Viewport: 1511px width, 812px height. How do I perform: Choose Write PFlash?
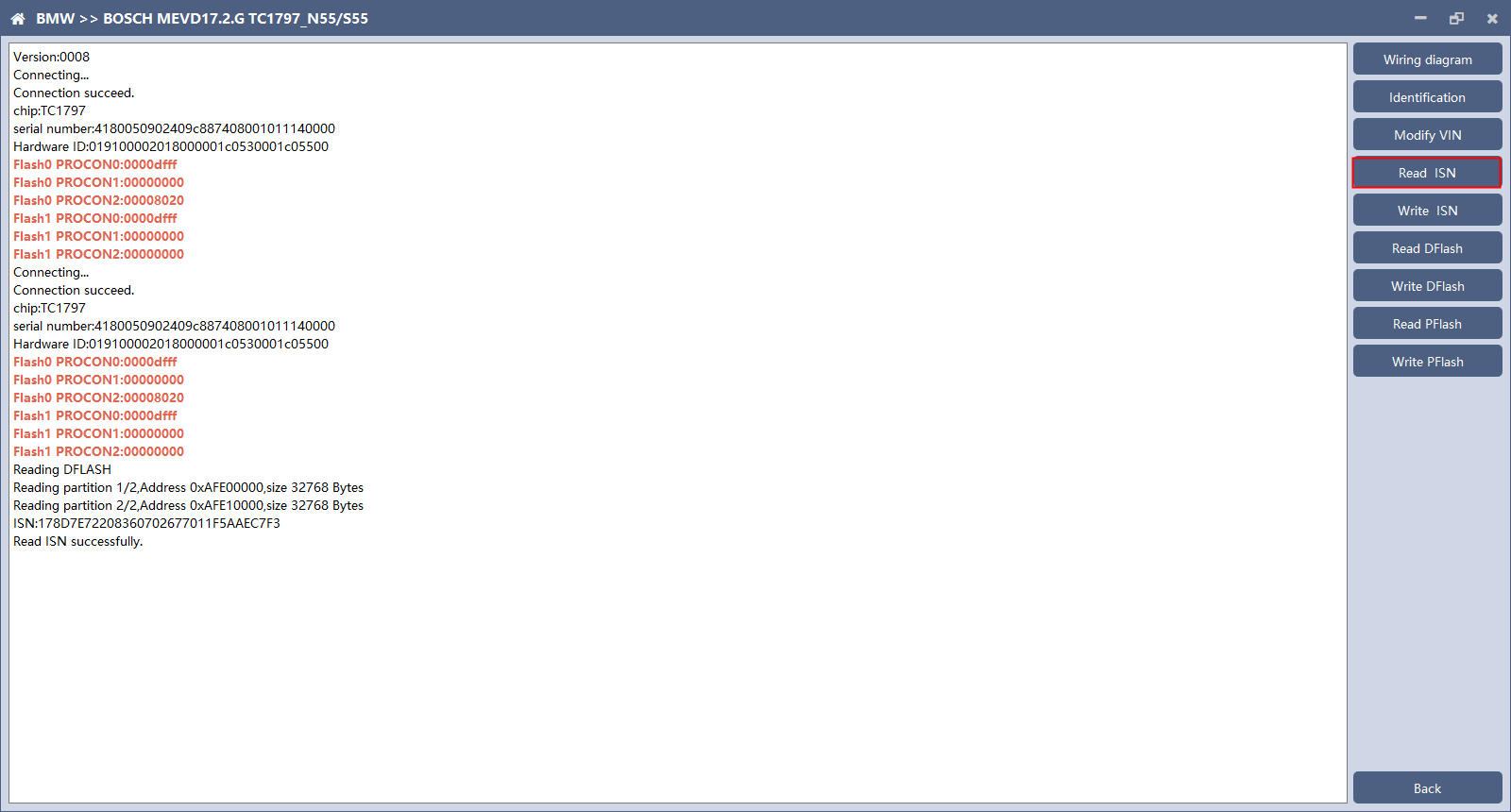(1427, 361)
